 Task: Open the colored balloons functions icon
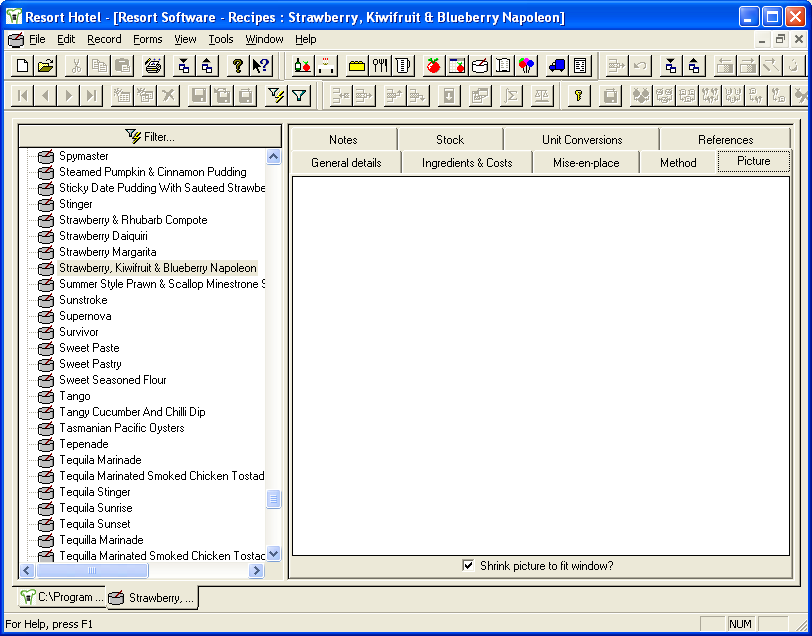(526, 66)
